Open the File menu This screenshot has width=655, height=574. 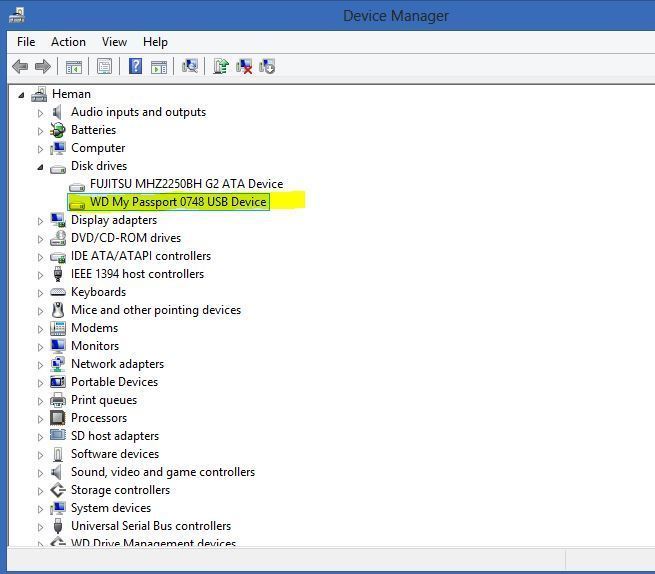[26, 42]
